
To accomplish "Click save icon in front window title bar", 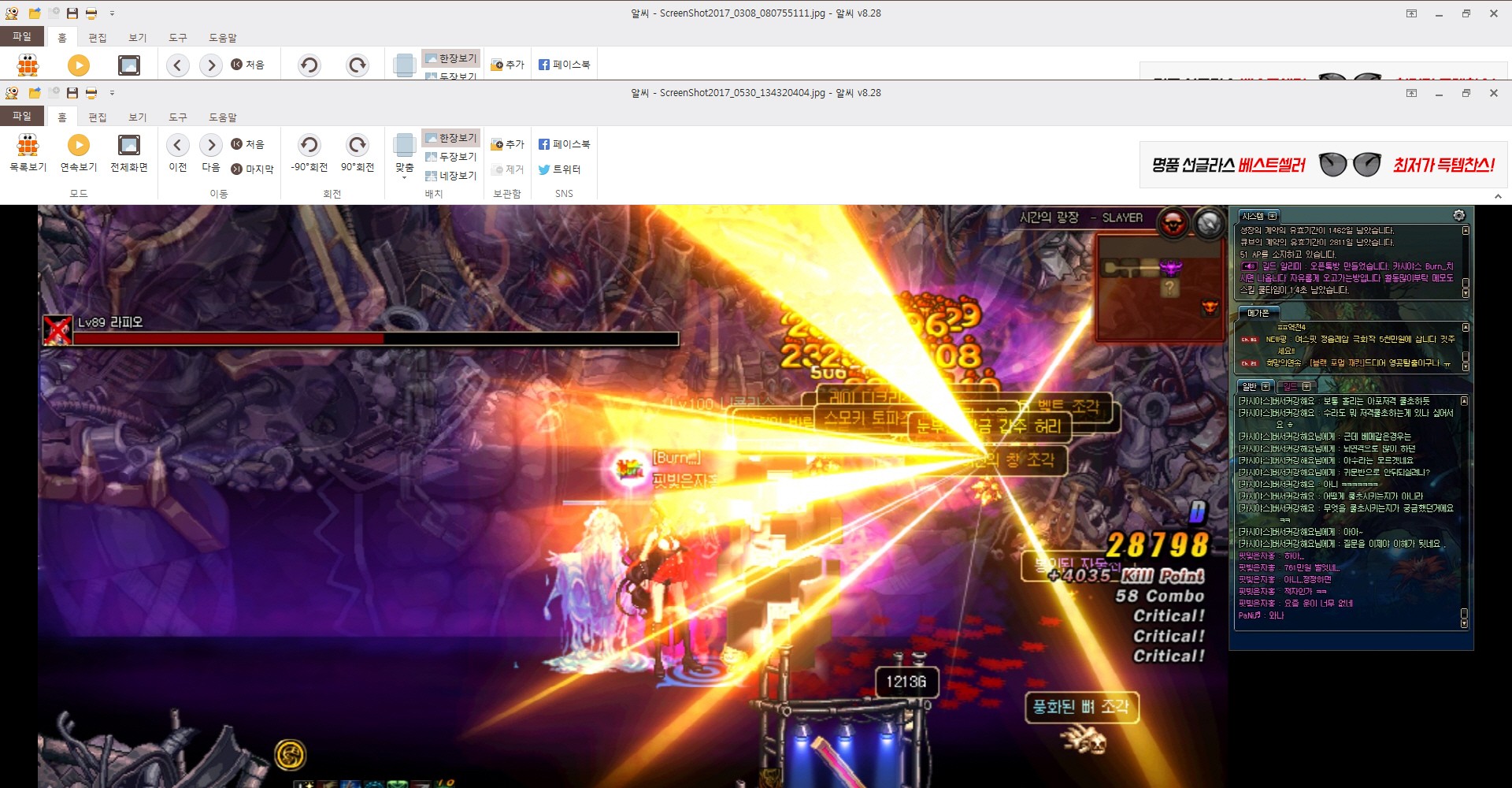I will tap(72, 93).
